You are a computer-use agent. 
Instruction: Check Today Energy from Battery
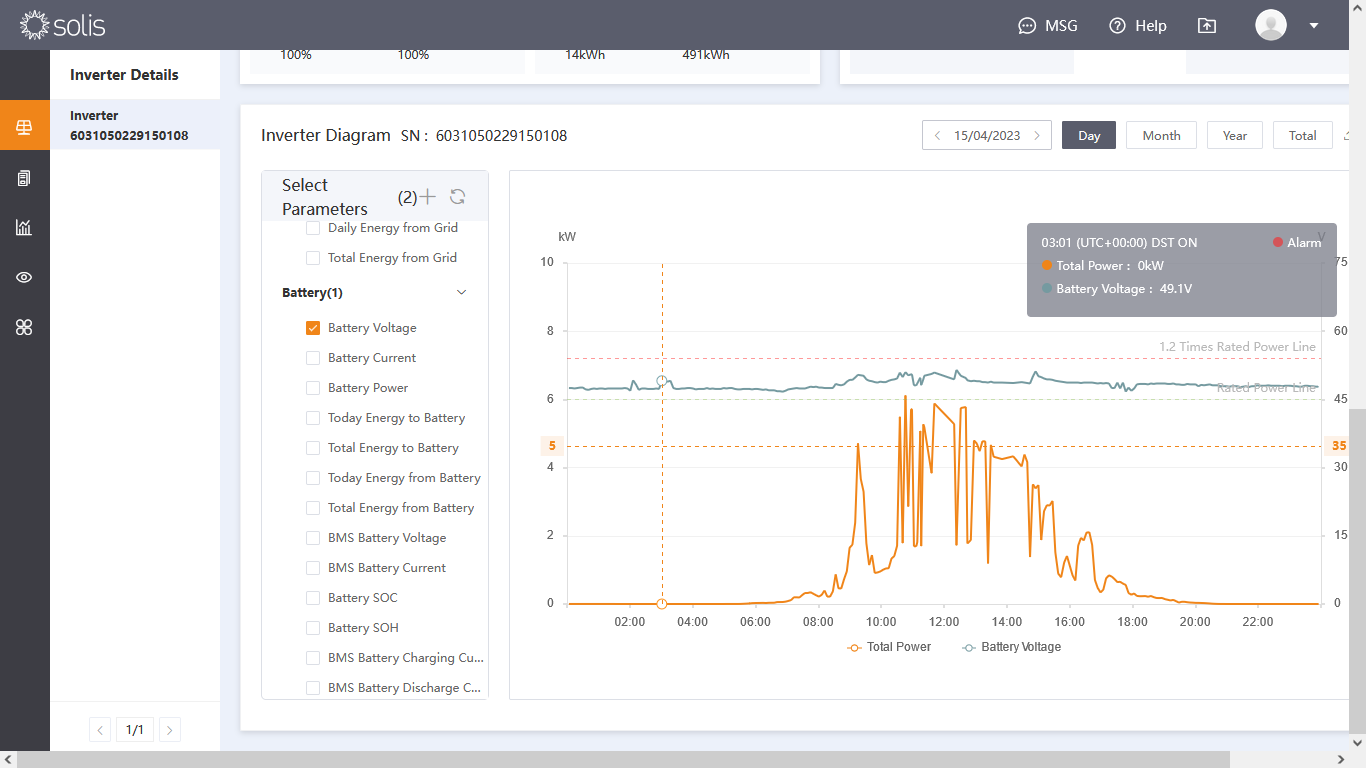[313, 478]
